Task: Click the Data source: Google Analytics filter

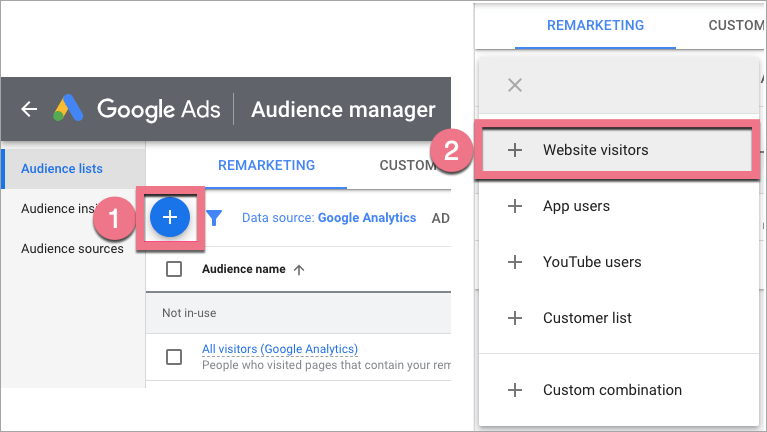Action: (328, 217)
